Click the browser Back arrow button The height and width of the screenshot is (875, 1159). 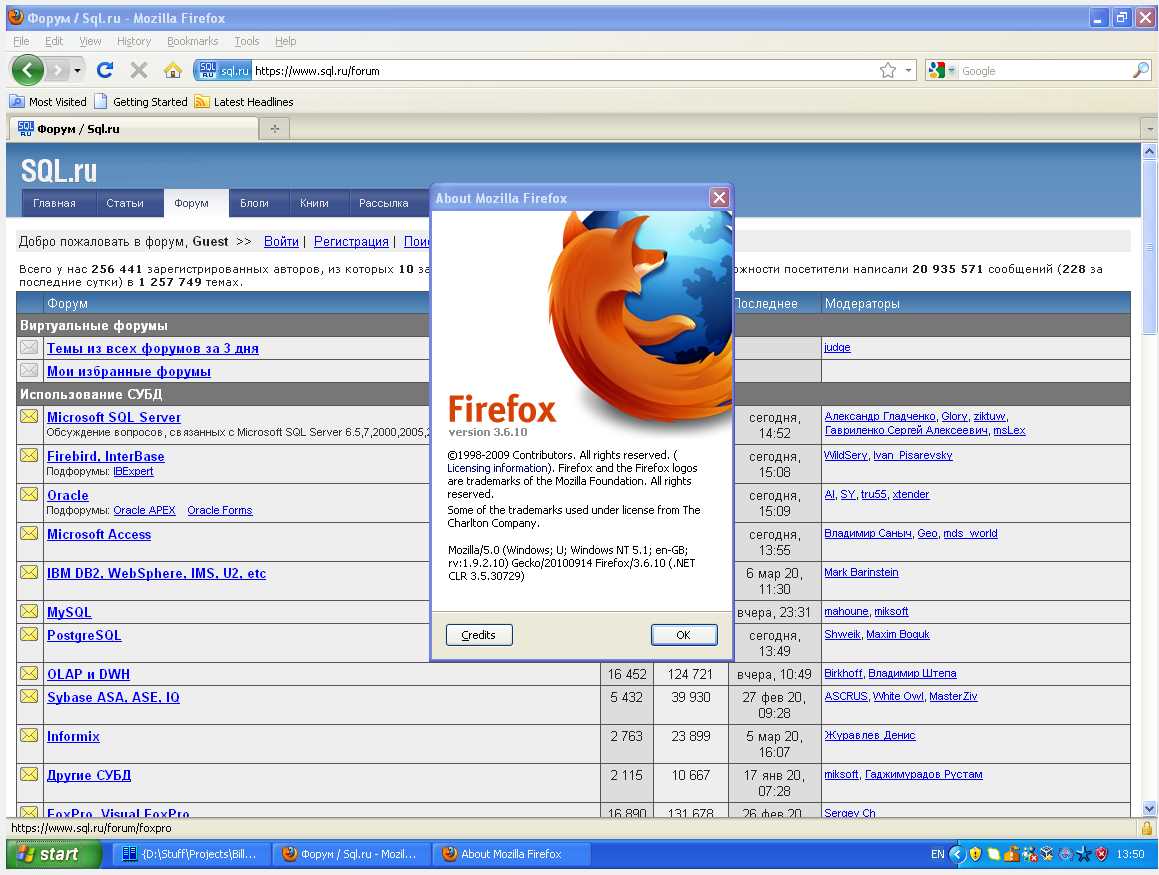tap(27, 70)
